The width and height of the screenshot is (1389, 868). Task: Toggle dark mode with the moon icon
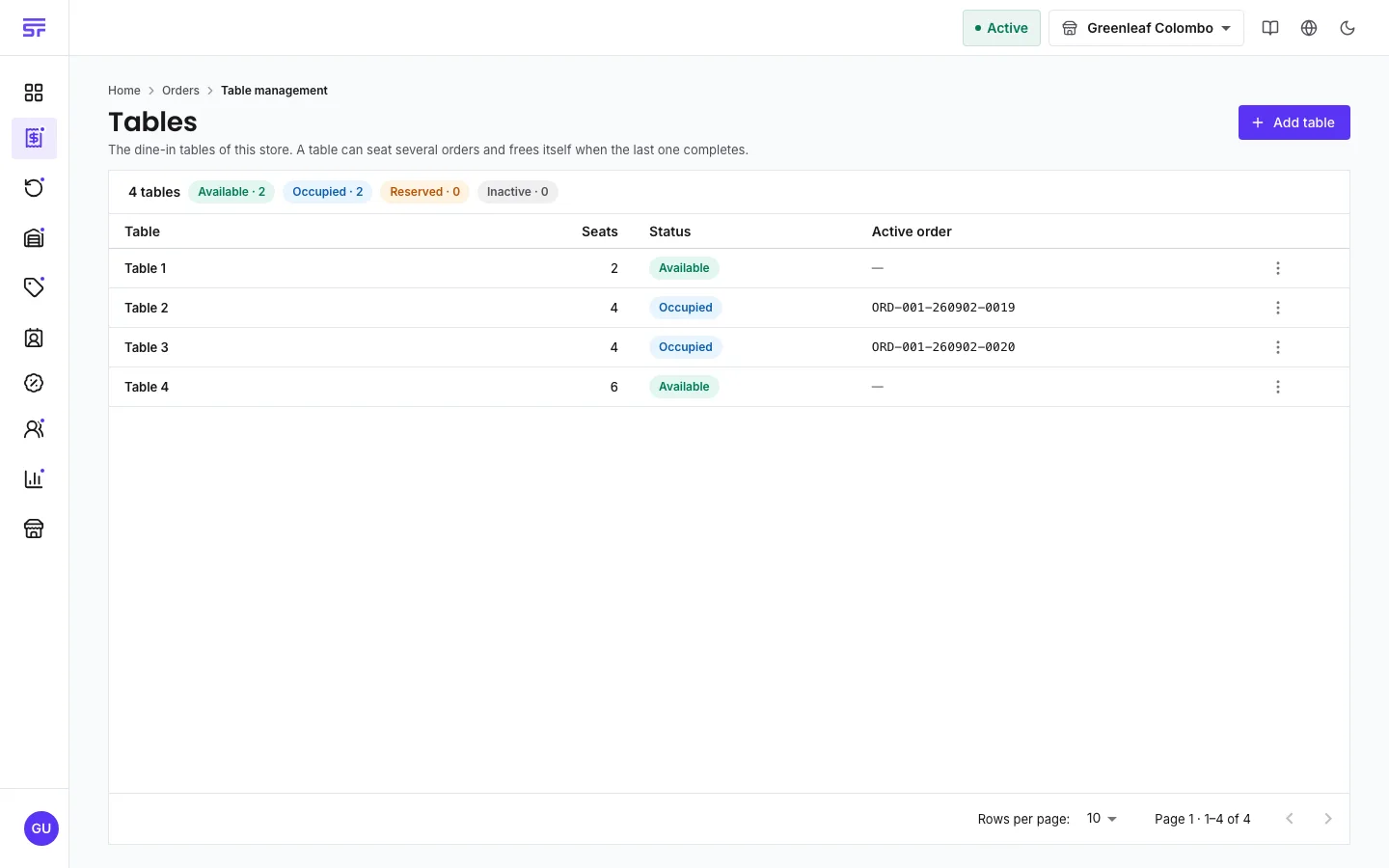point(1348,28)
